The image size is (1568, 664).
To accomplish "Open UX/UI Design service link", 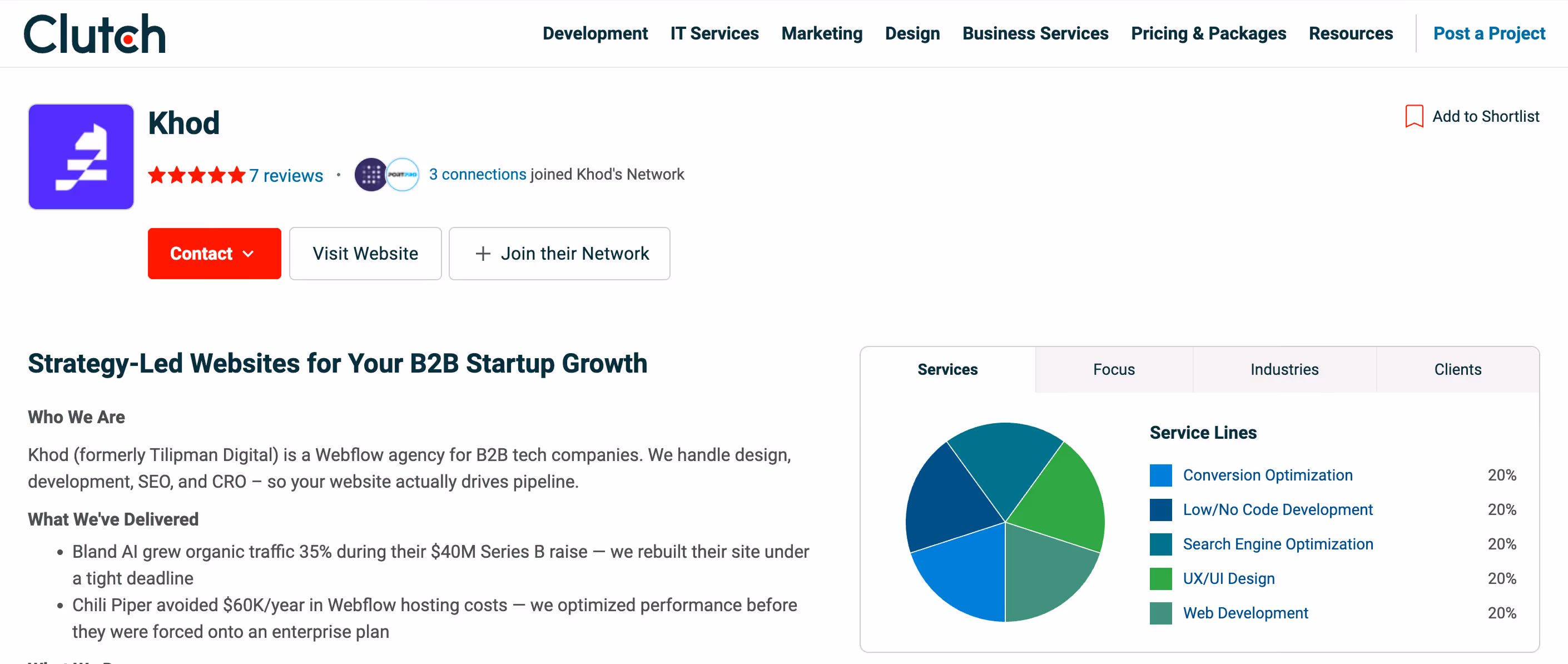I will [x=1228, y=579].
